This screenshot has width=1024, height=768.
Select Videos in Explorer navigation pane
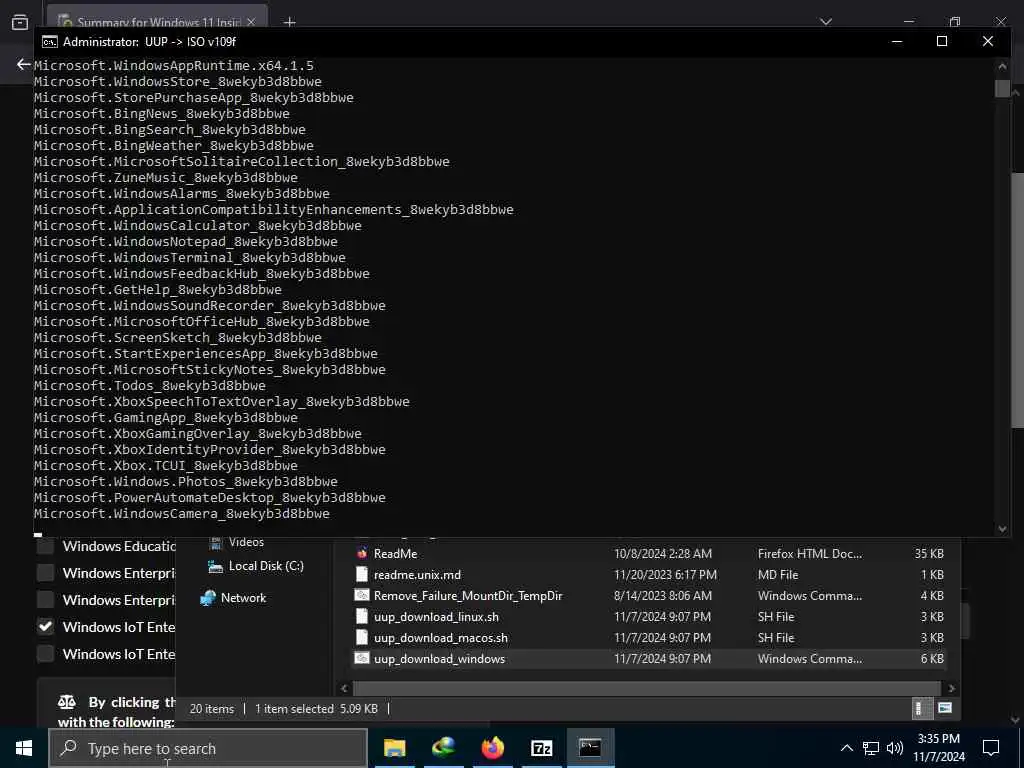(x=246, y=542)
